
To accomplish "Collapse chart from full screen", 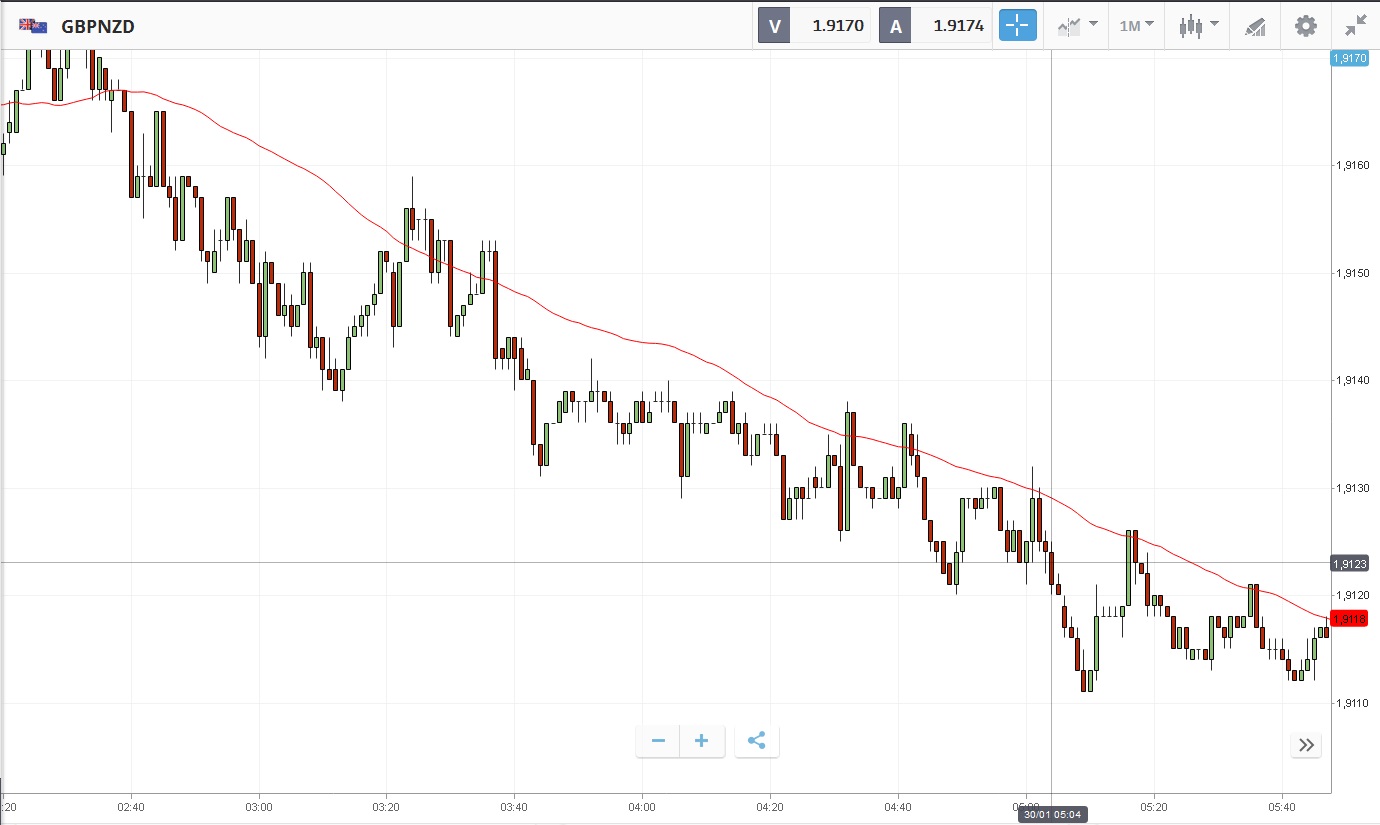I will (x=1355, y=26).
